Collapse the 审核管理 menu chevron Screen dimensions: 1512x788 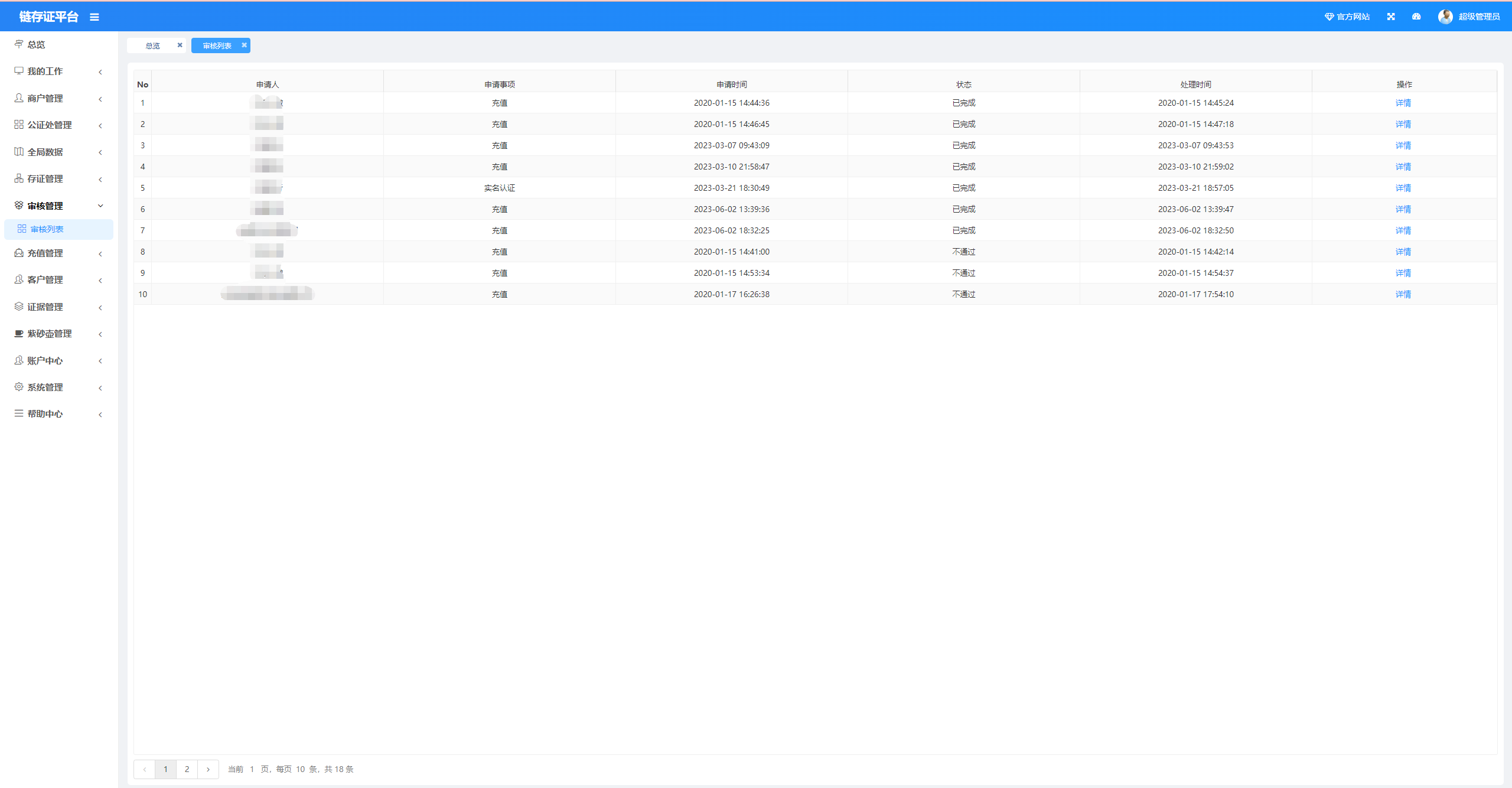click(x=100, y=206)
